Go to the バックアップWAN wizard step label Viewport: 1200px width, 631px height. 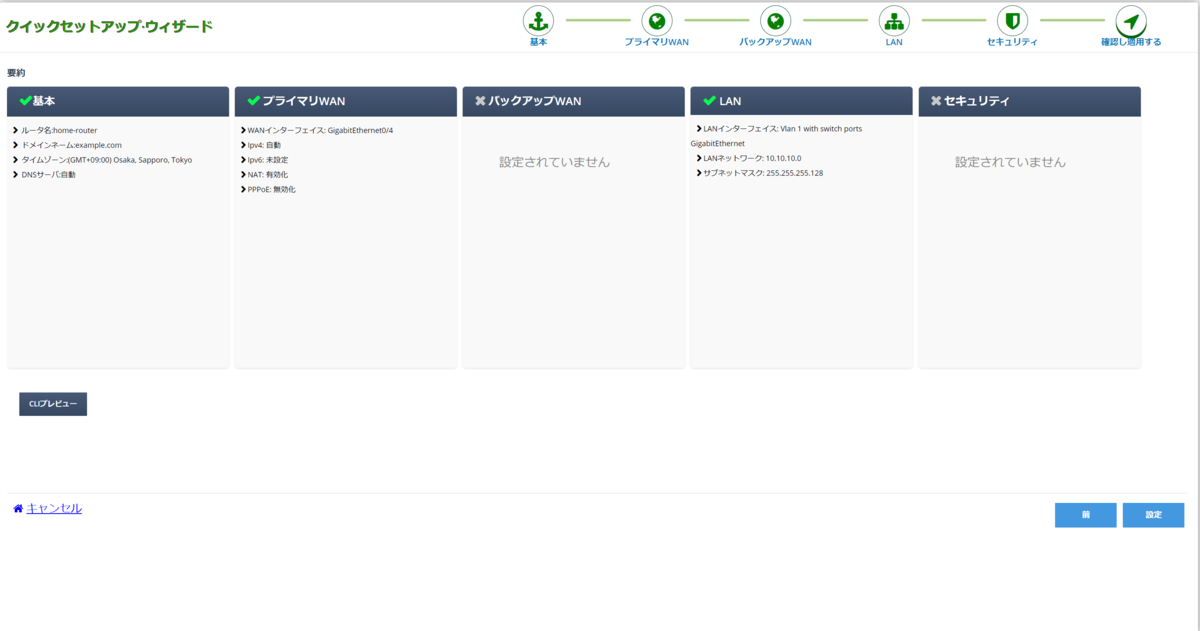[x=775, y=42]
